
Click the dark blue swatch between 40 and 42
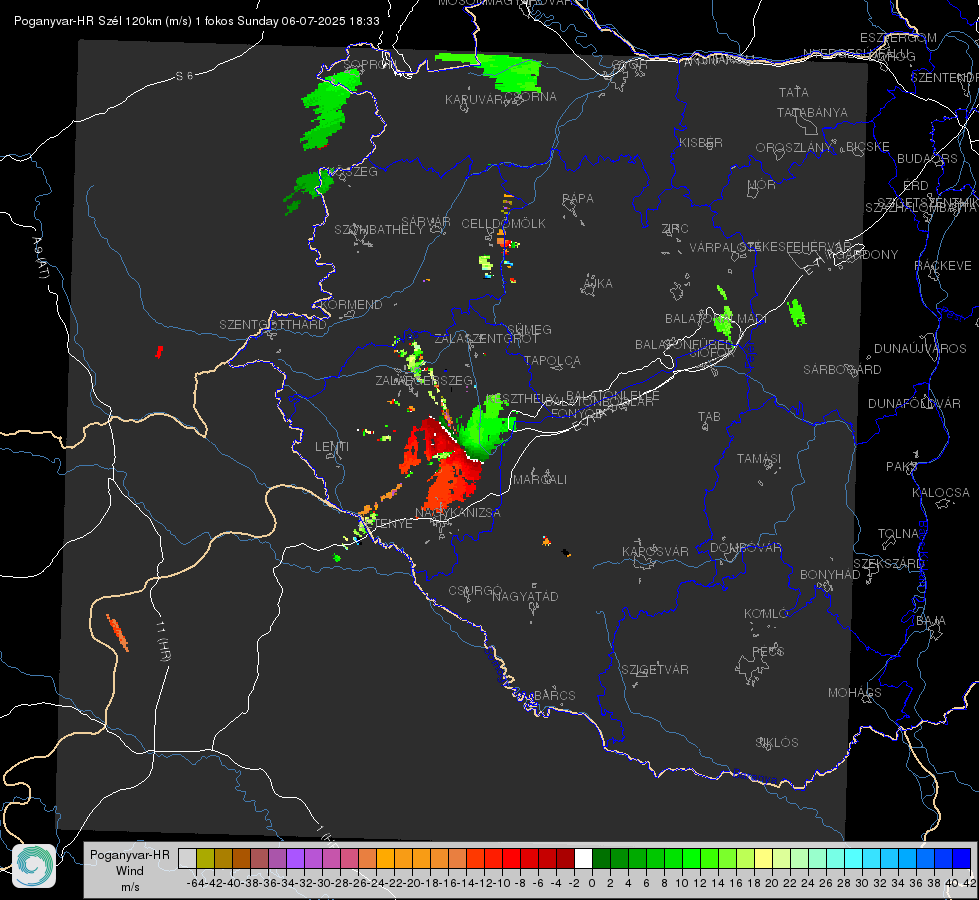click(x=962, y=858)
